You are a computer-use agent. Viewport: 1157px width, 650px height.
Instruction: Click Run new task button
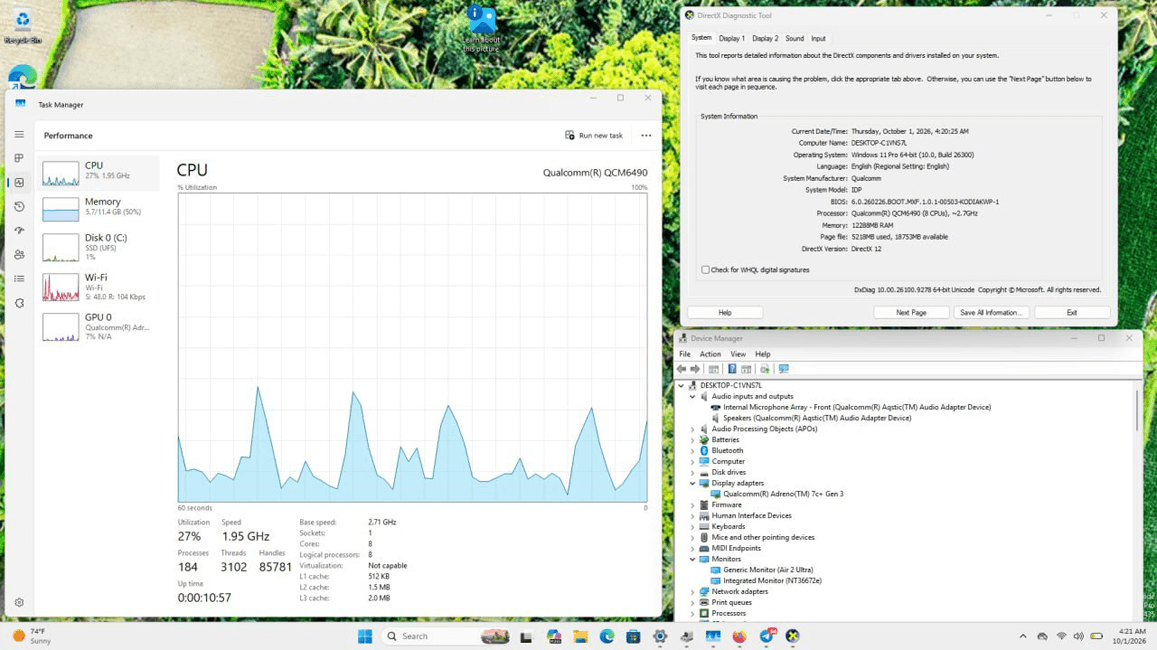click(x=594, y=136)
